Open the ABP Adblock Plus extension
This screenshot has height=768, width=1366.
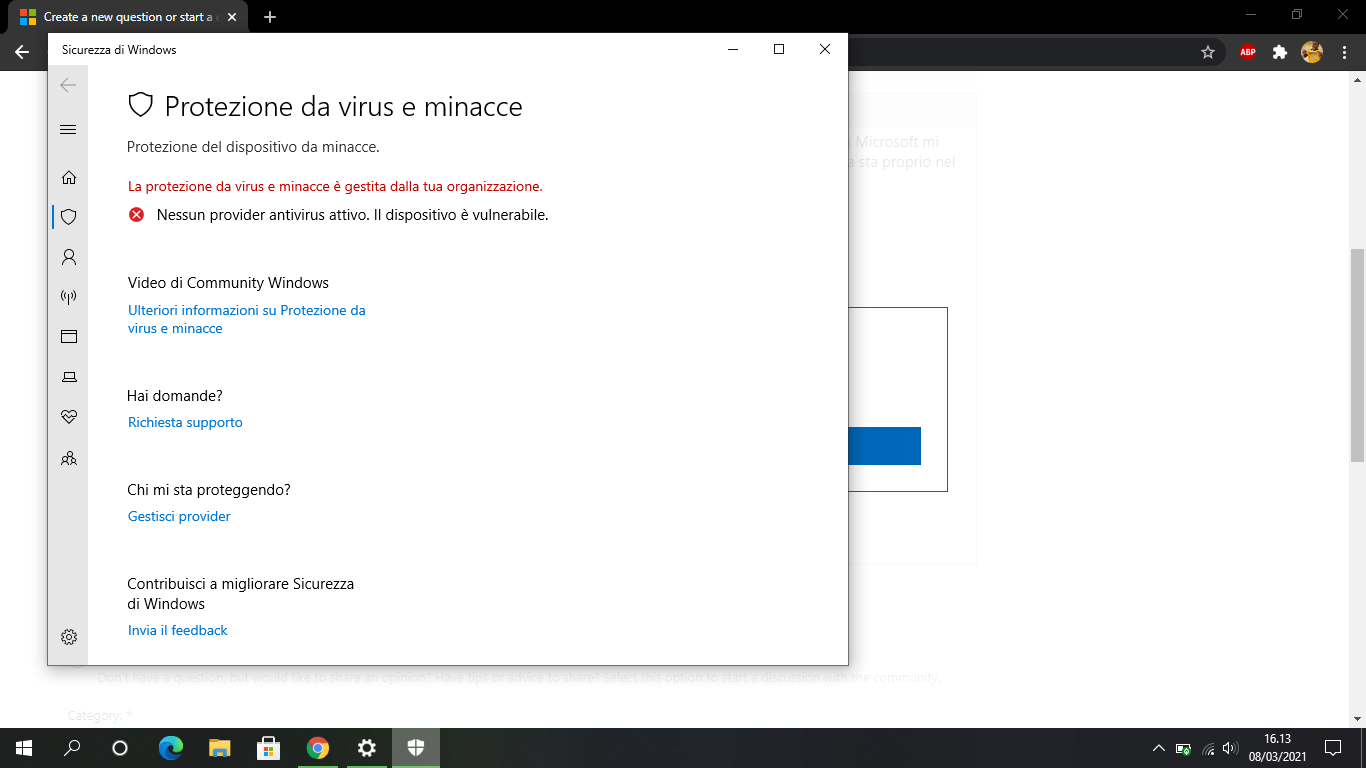click(1247, 52)
